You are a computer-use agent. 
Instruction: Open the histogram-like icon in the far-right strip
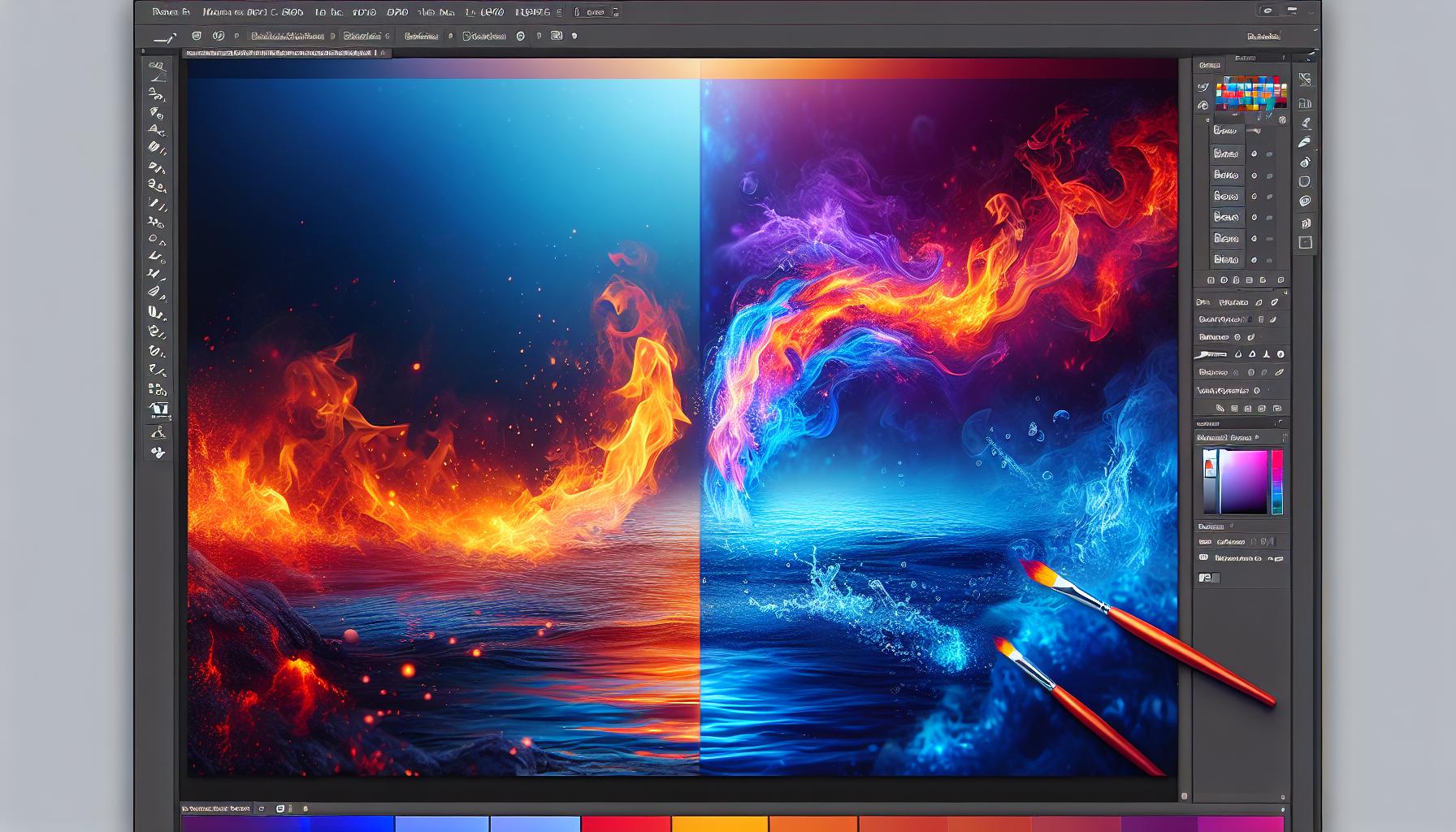coord(1305,102)
